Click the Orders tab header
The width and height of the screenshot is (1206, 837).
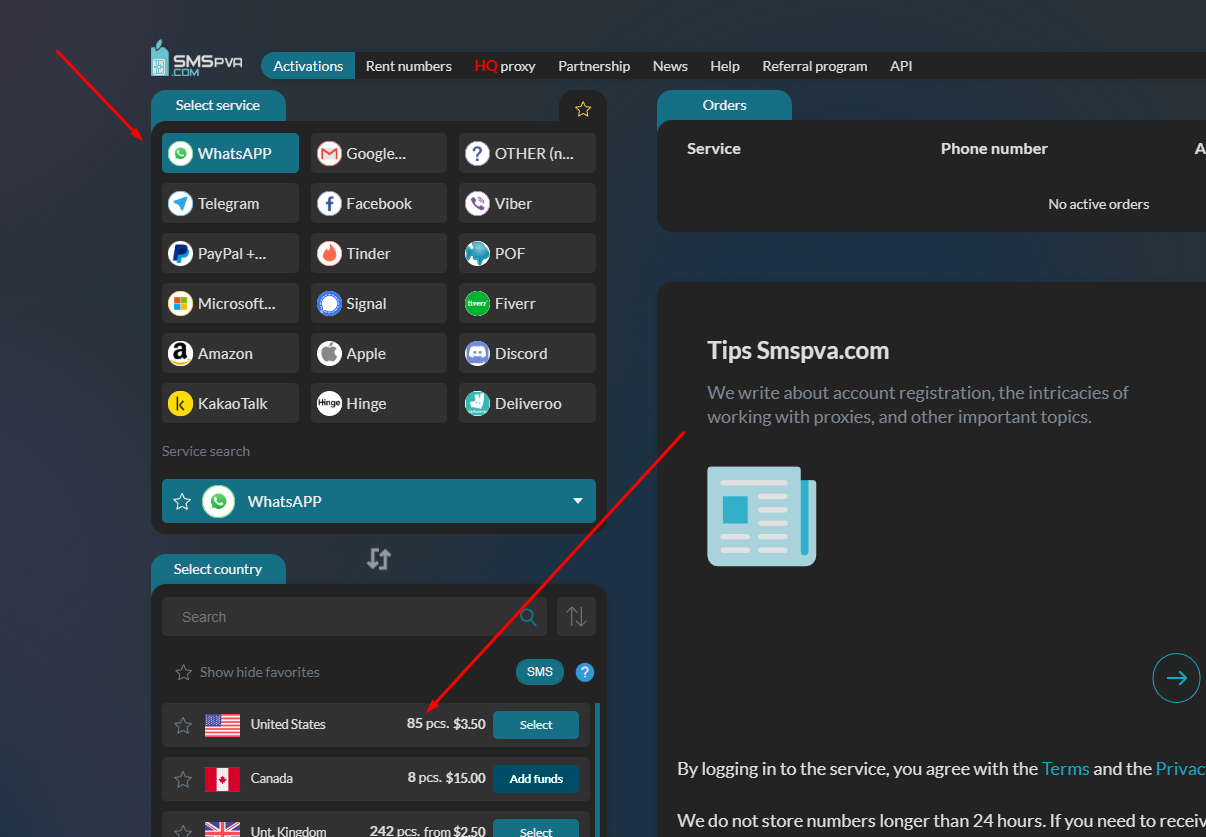click(x=724, y=105)
